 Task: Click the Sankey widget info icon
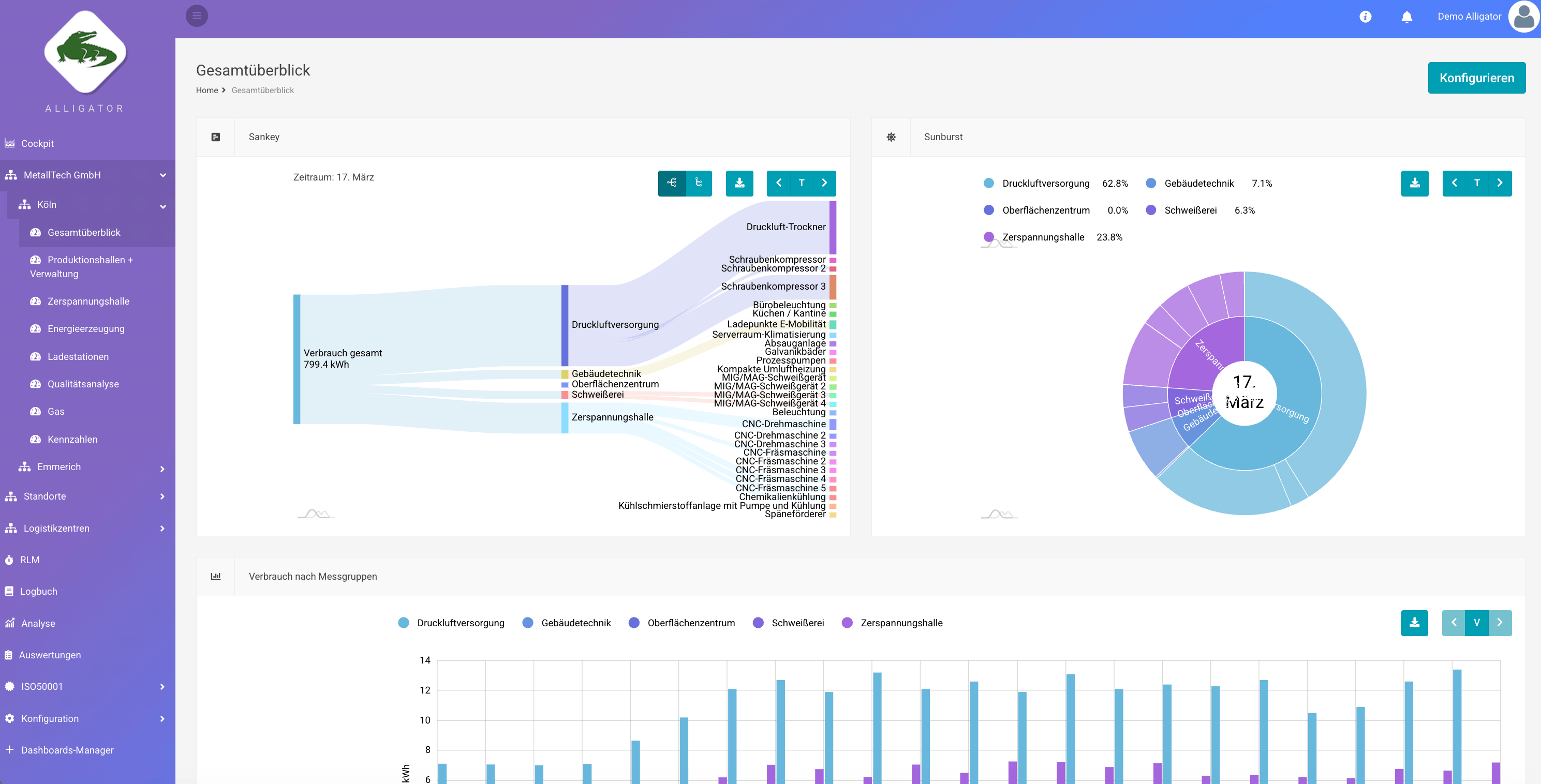[216, 137]
